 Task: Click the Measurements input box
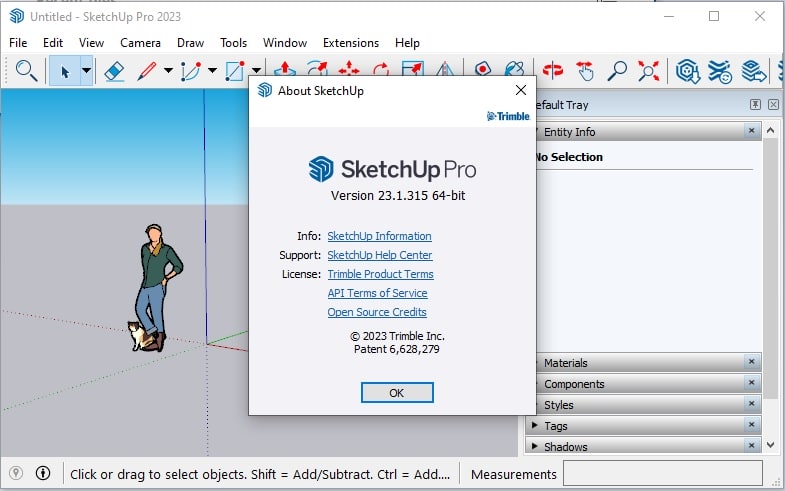click(663, 473)
